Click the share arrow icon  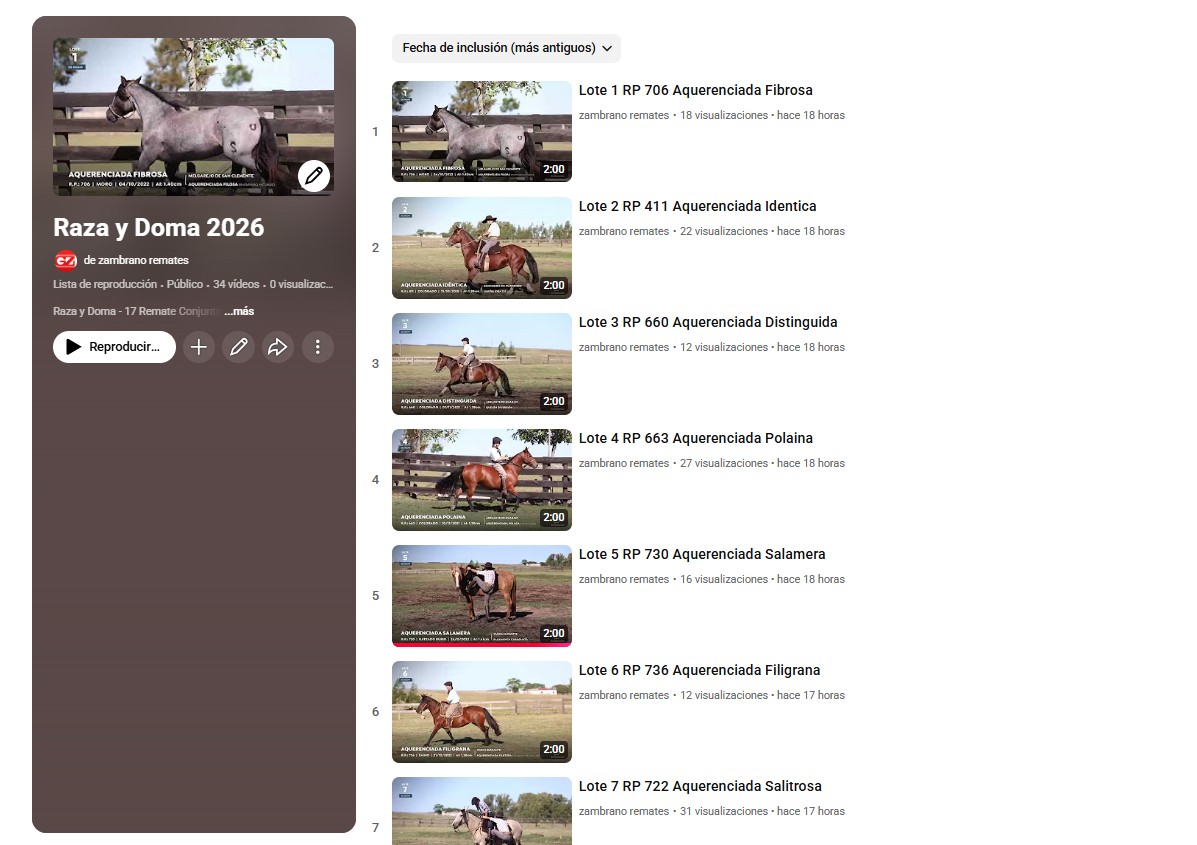pyautogui.click(x=278, y=347)
